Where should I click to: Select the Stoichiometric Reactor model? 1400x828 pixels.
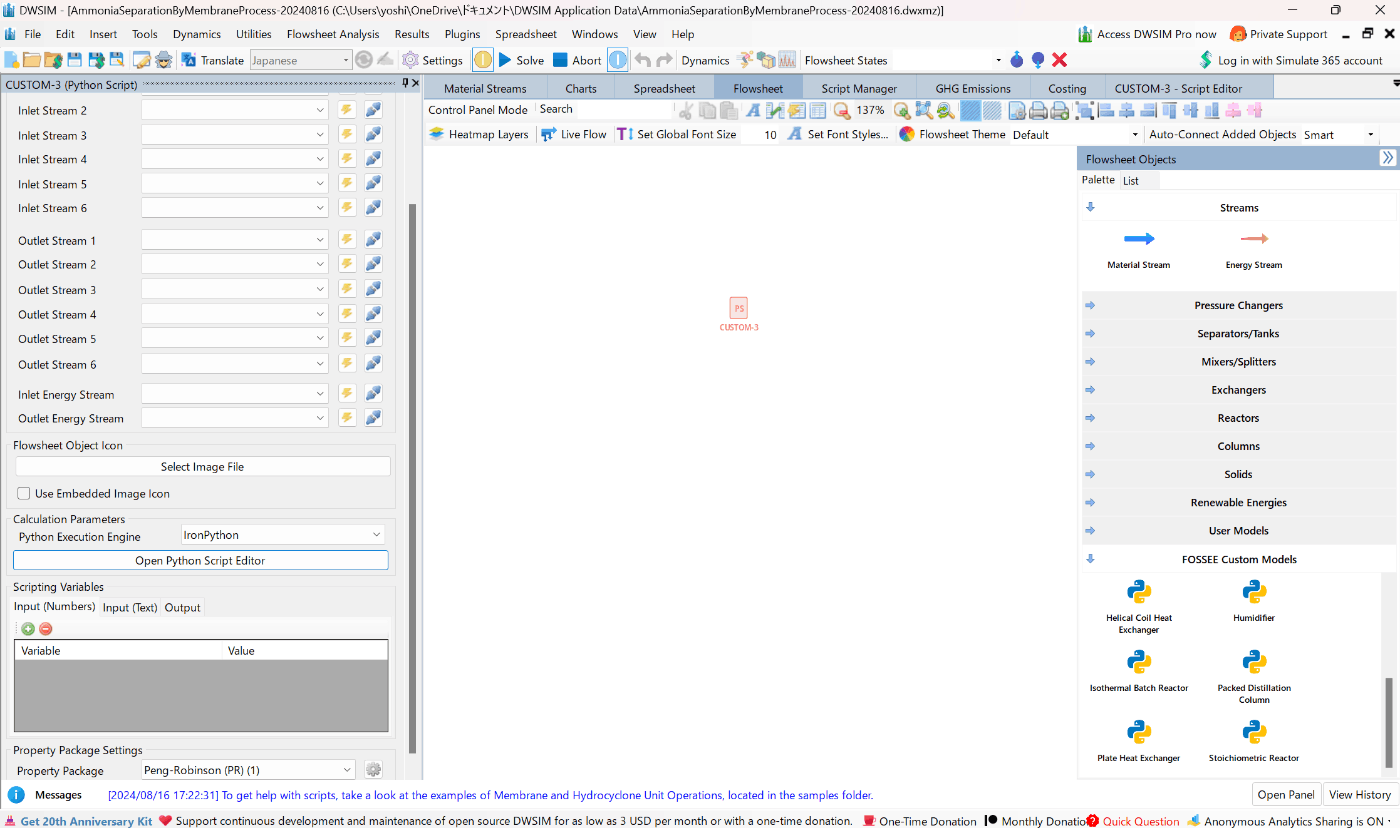1254,741
